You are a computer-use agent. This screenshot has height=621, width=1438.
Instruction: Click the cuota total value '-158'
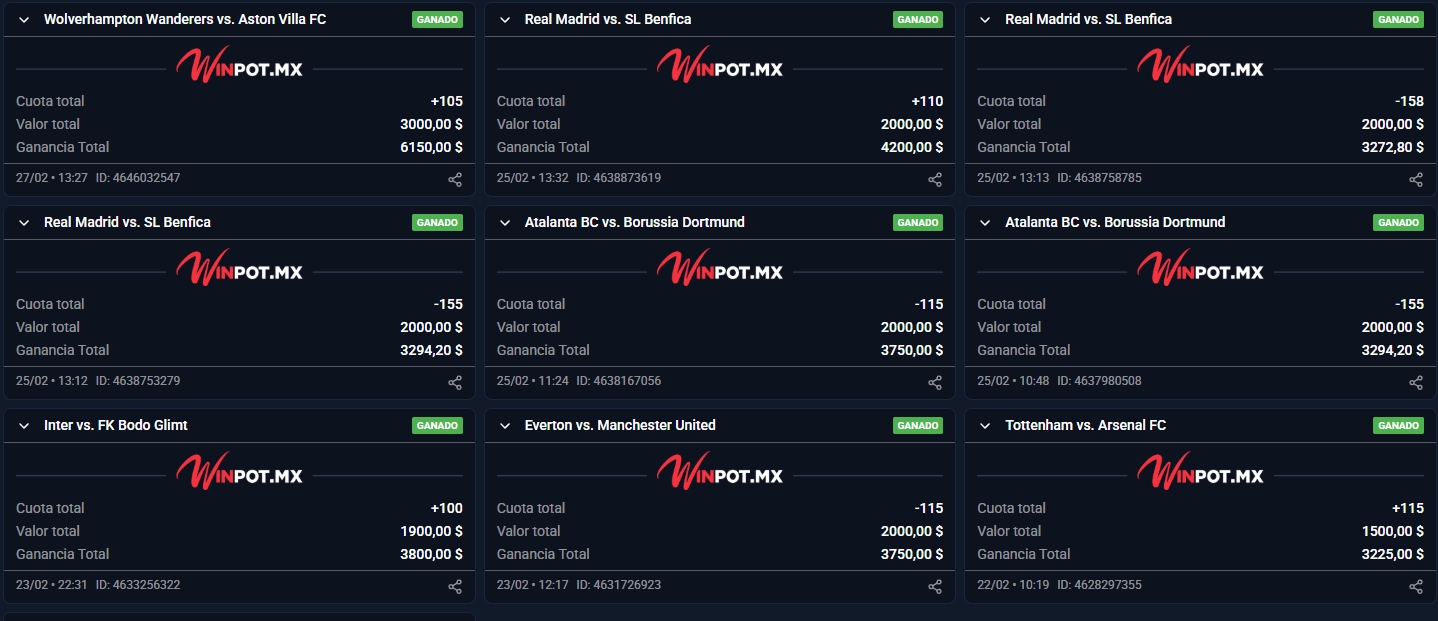click(x=1410, y=101)
